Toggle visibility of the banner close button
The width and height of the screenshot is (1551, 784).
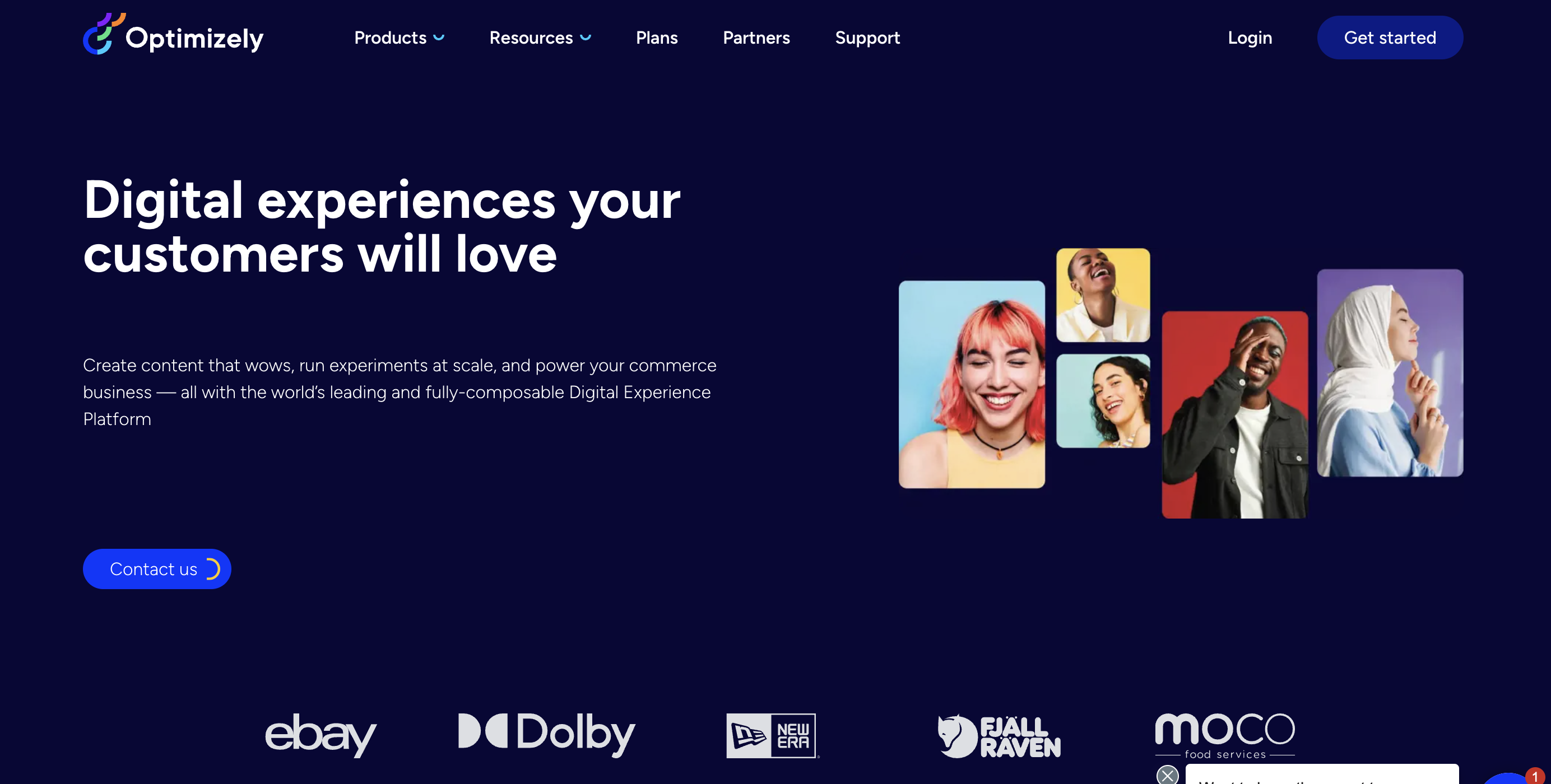(1168, 774)
